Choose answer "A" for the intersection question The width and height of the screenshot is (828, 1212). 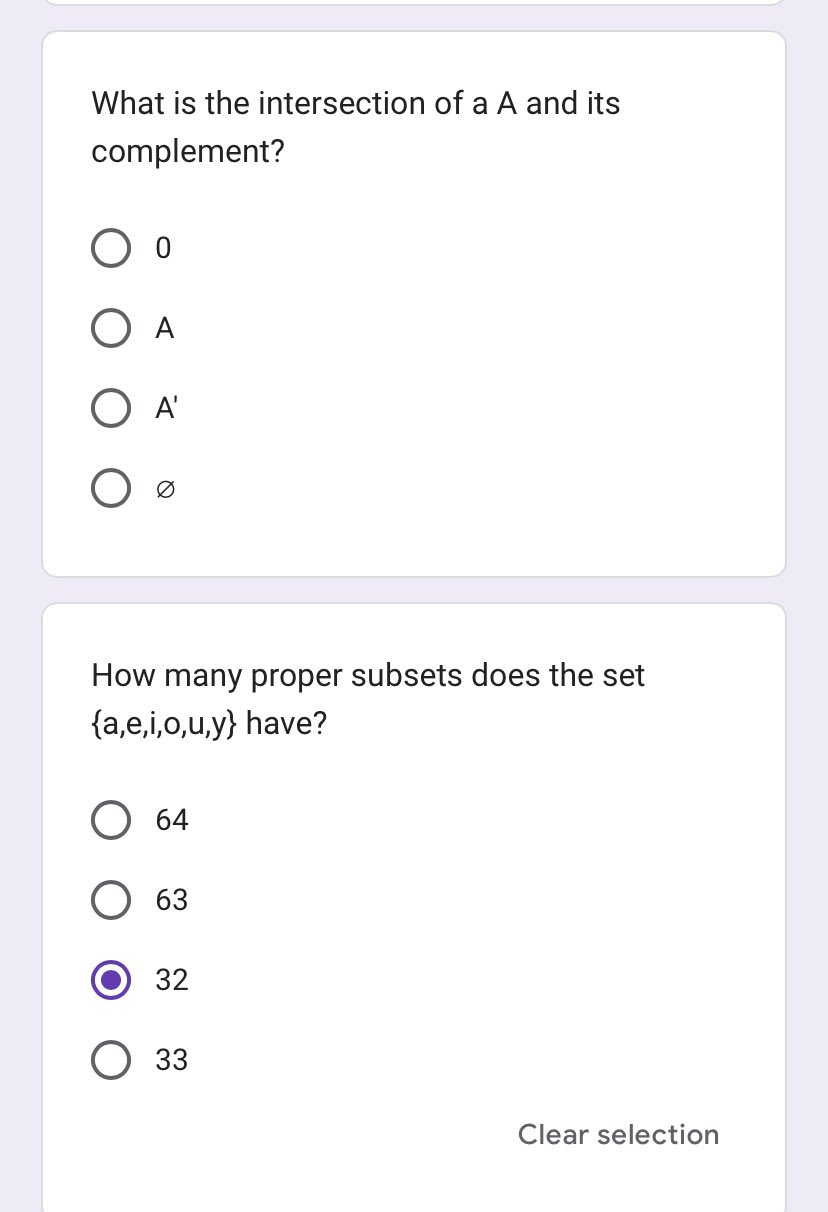111,328
